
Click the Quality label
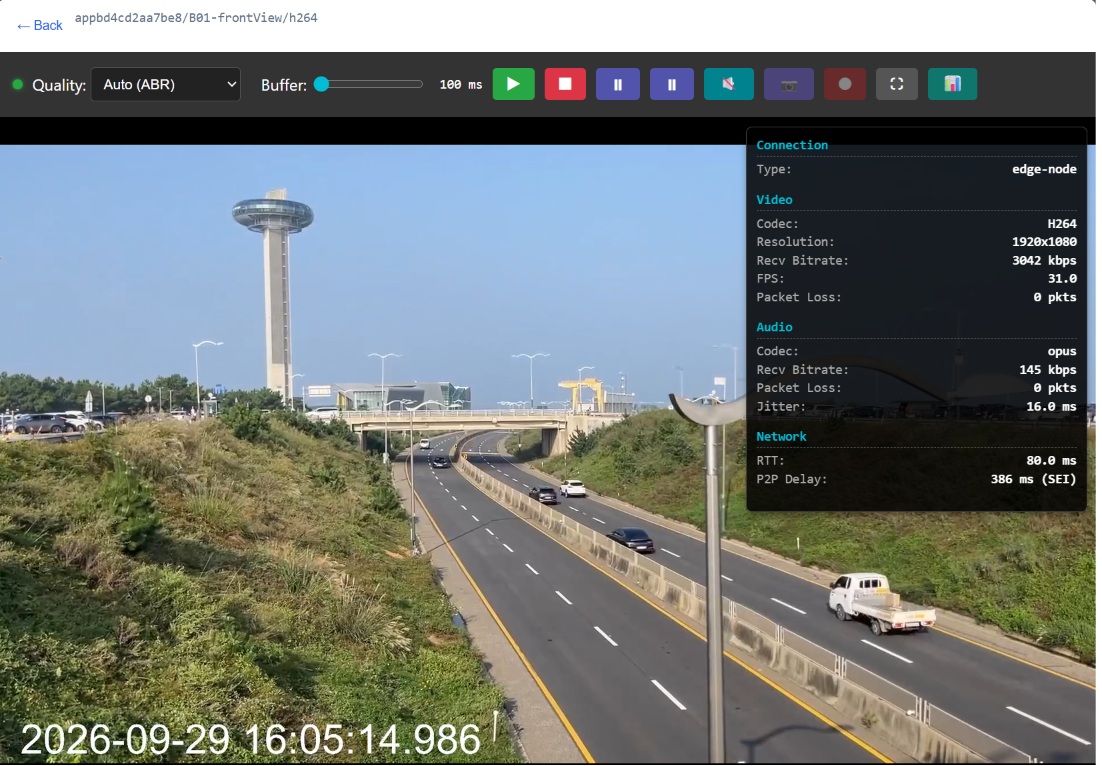click(59, 85)
